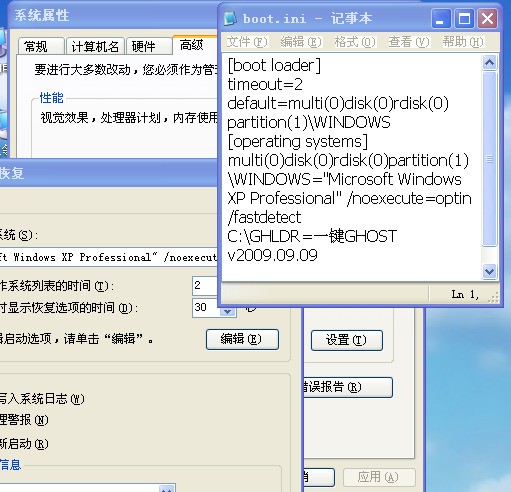Screen dimensions: 511x492
Task: Switch to the 计算机名 tab in 系统属性
Action: point(95,46)
